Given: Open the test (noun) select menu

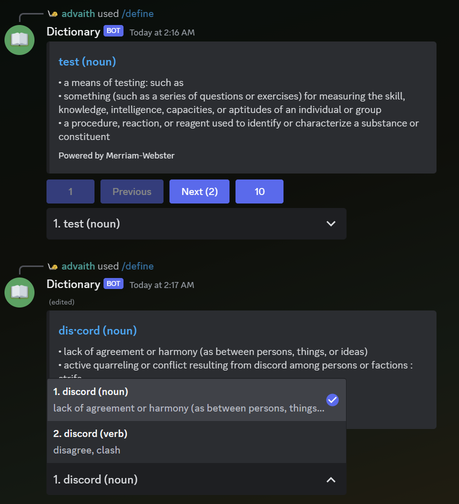Looking at the screenshot, I should [x=196, y=224].
